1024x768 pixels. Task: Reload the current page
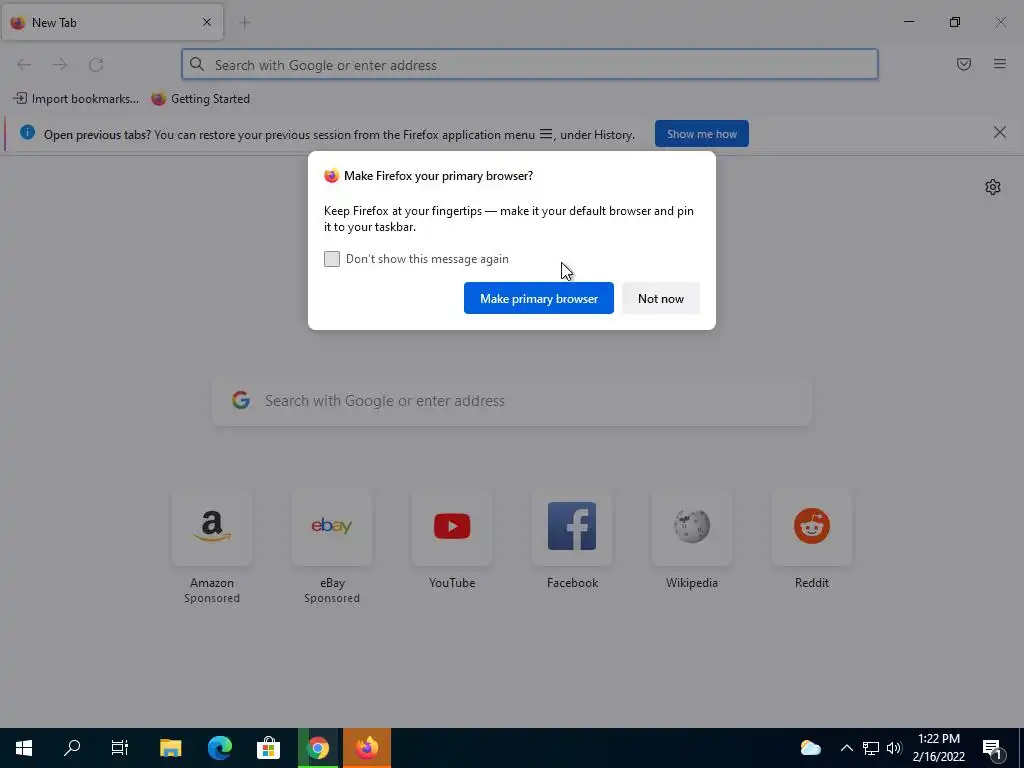[x=96, y=65]
